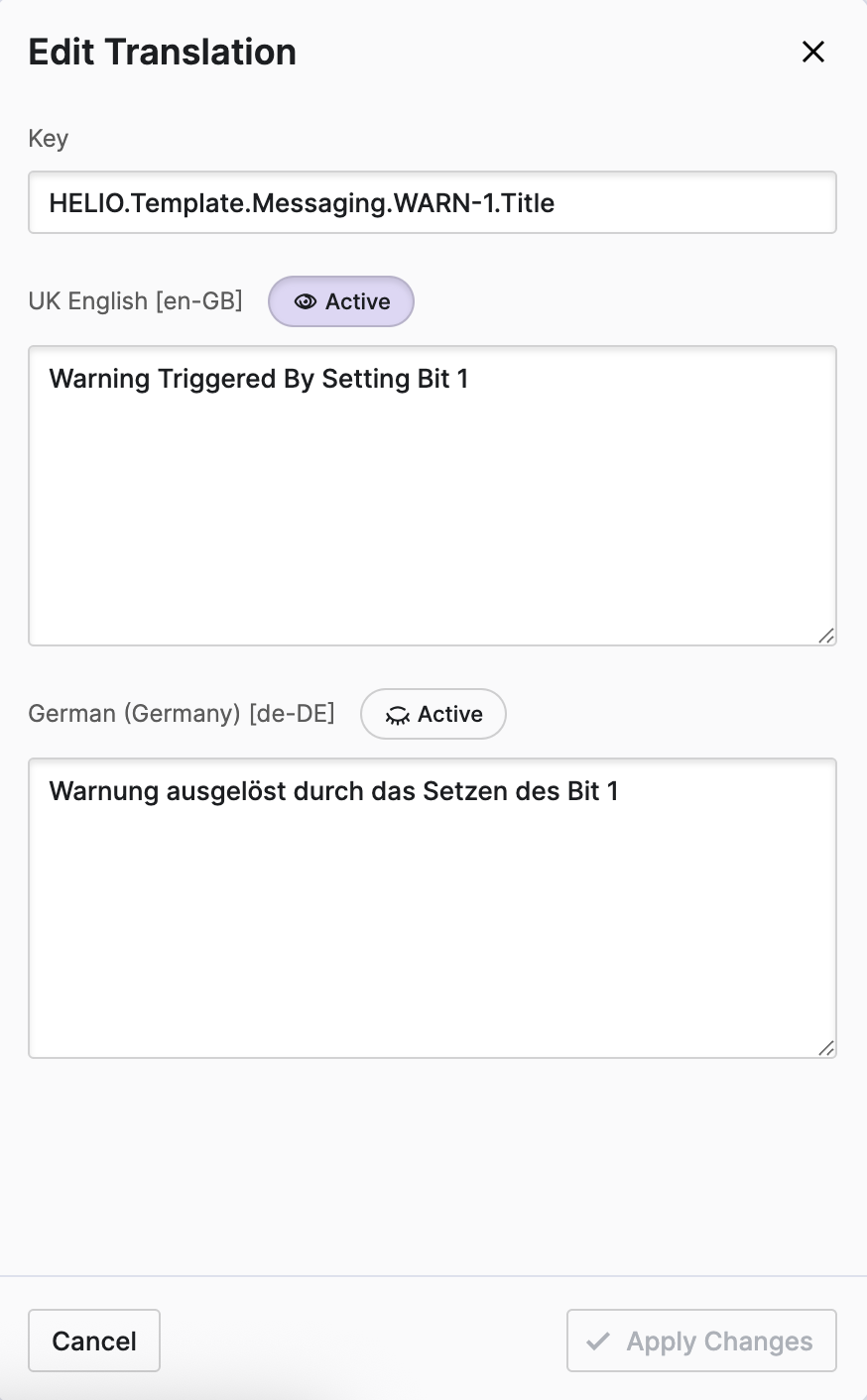Viewport: 867px width, 1400px height.
Task: Close the Edit Translation dialog
Action: 813,52
